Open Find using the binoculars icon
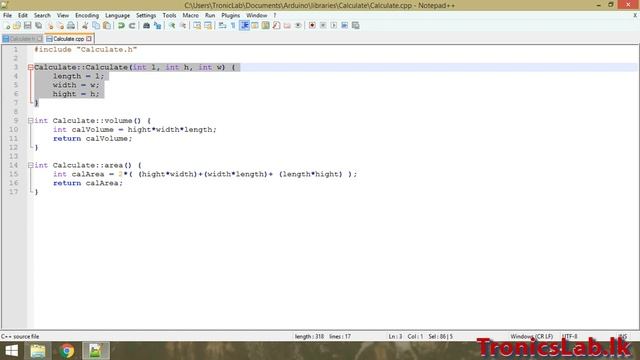 [x=146, y=26]
